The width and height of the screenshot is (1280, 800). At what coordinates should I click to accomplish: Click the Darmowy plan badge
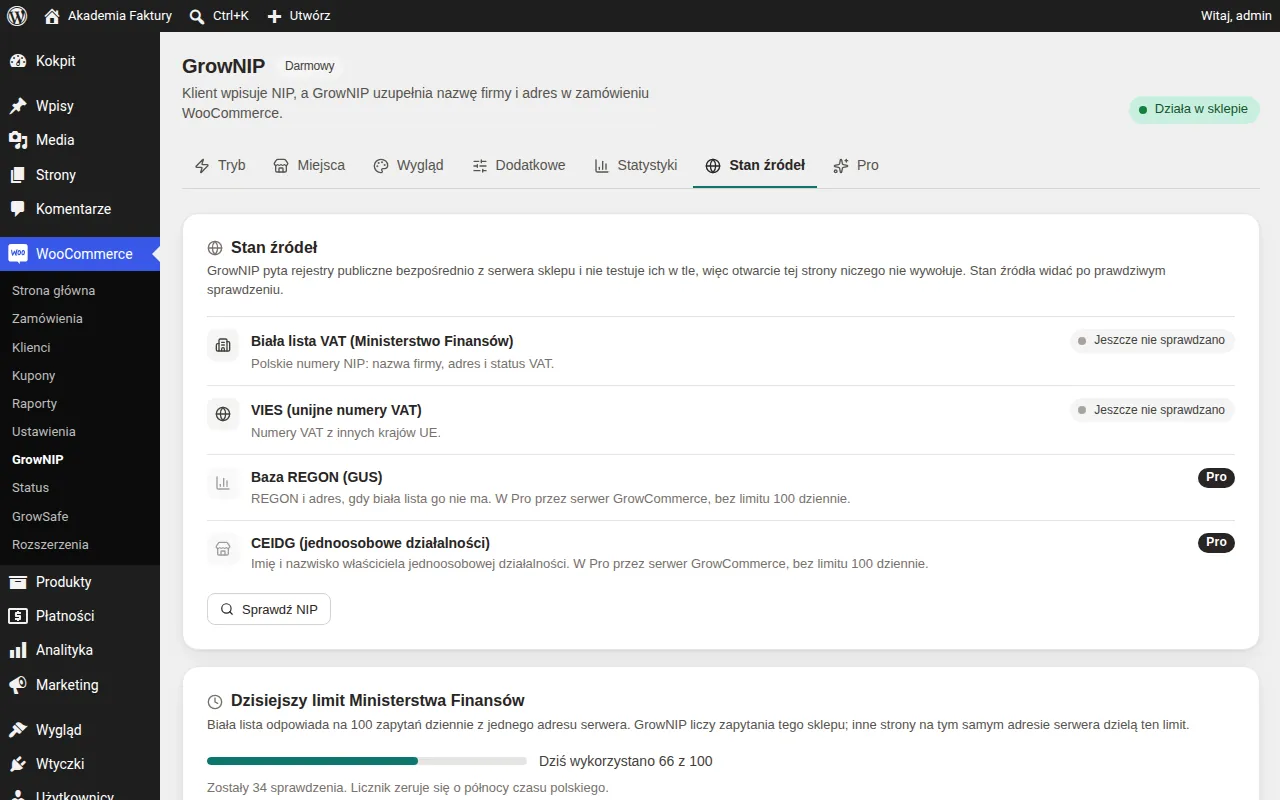[309, 66]
